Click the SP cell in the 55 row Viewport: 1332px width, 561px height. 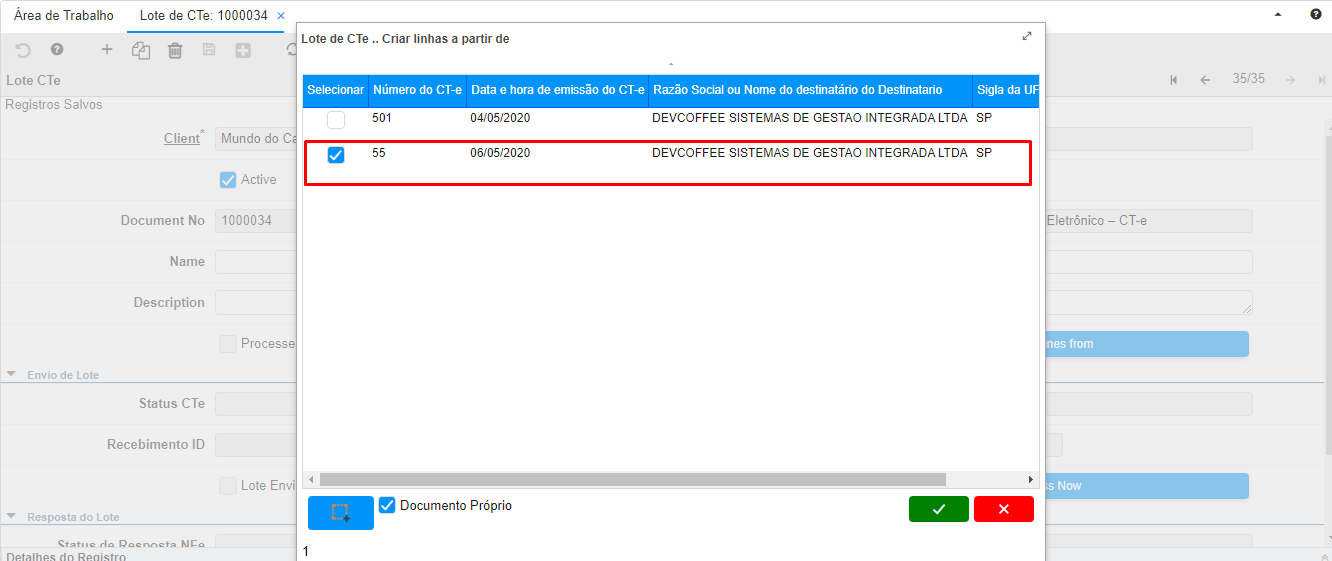(984, 153)
